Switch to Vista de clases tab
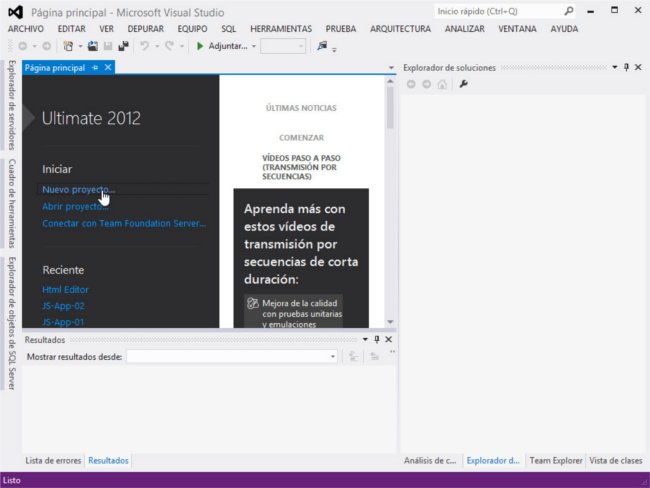 616,460
